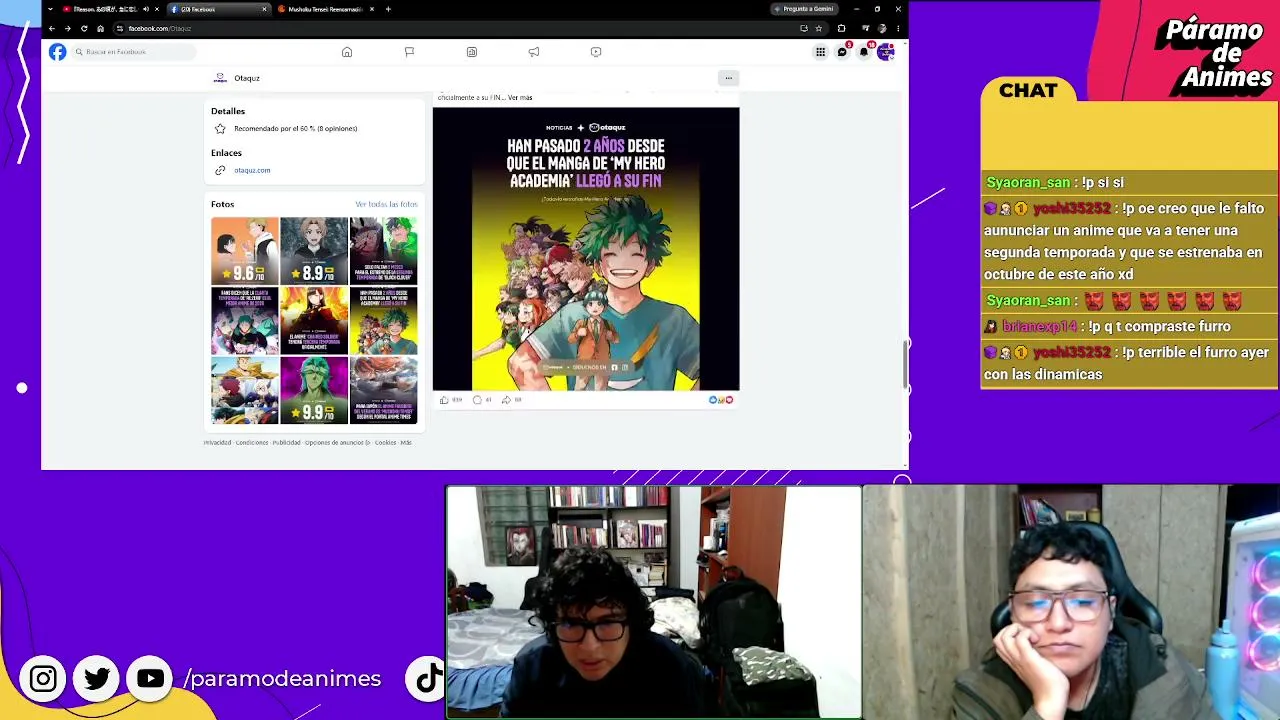Open the Ad Center megaphone icon
This screenshot has height=720, width=1280.
coord(534,52)
